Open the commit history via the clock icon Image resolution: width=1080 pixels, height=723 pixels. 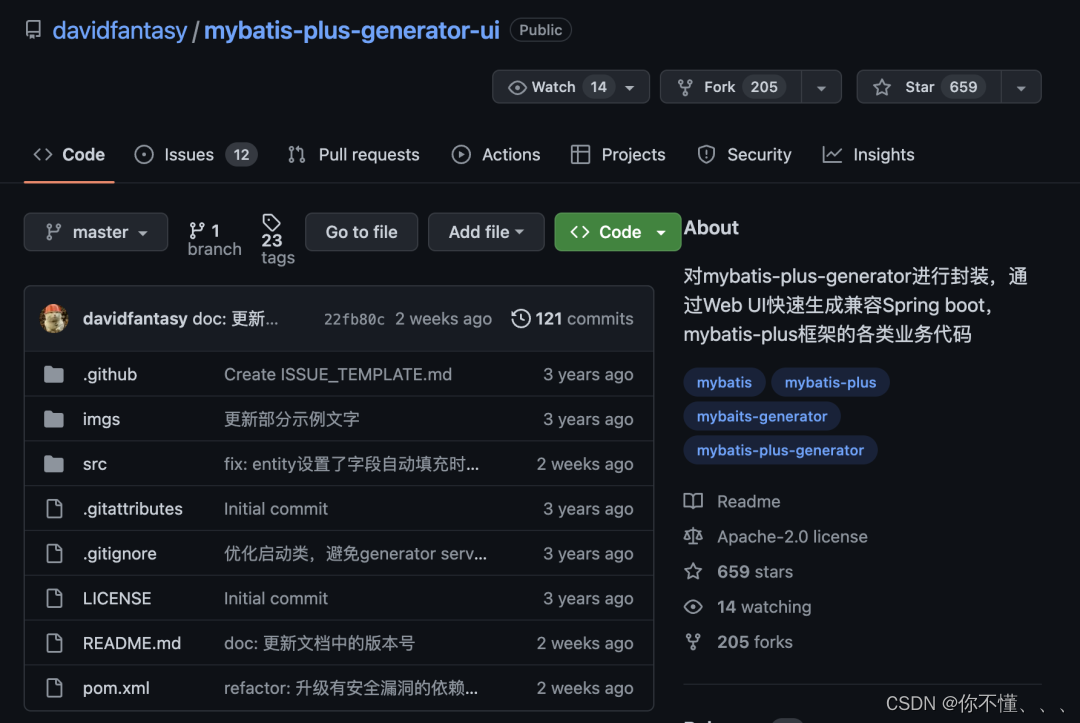coord(520,318)
